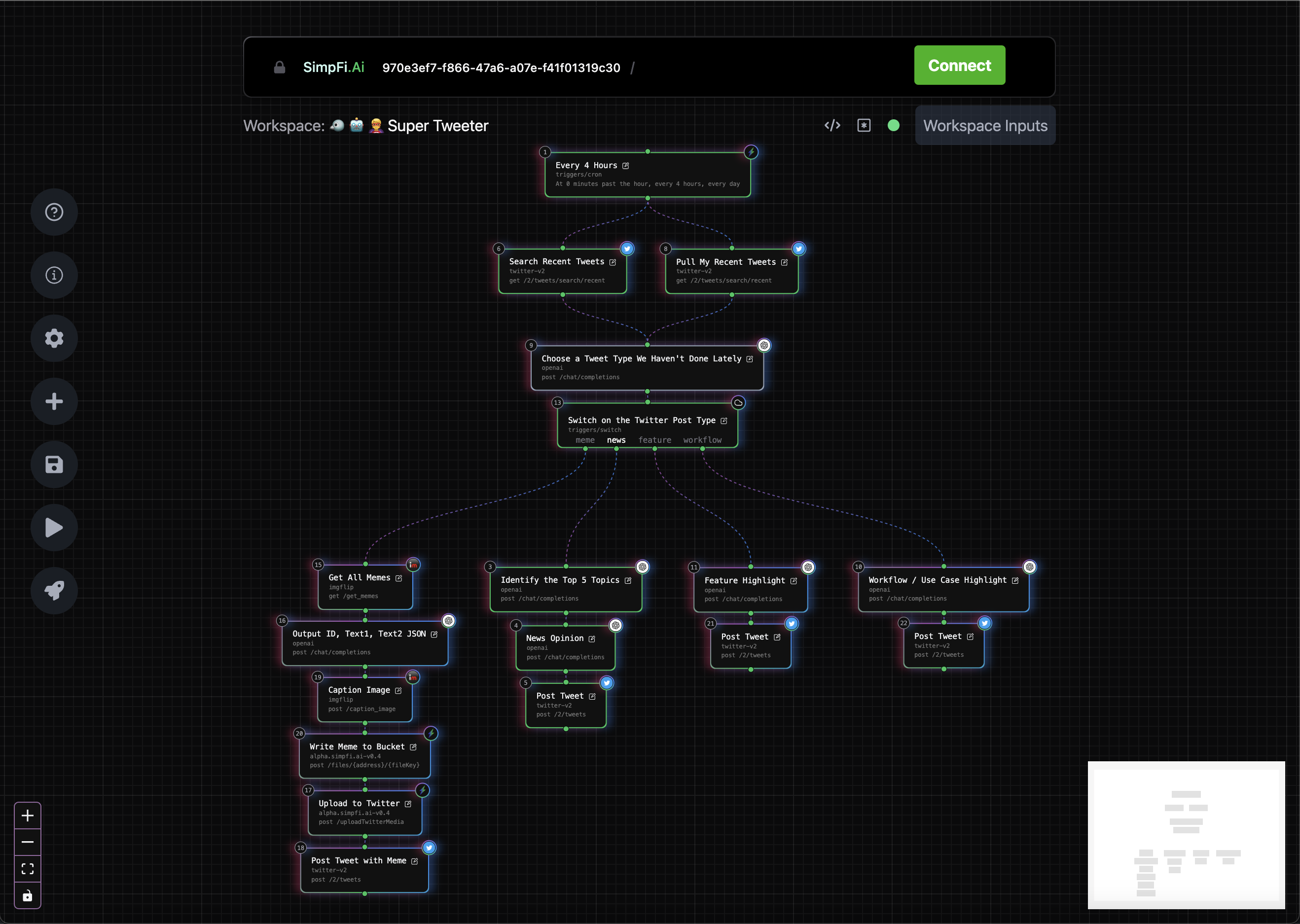Screen dimensions: 1300x924
Task: Click the green Connect button
Action: click(x=959, y=66)
